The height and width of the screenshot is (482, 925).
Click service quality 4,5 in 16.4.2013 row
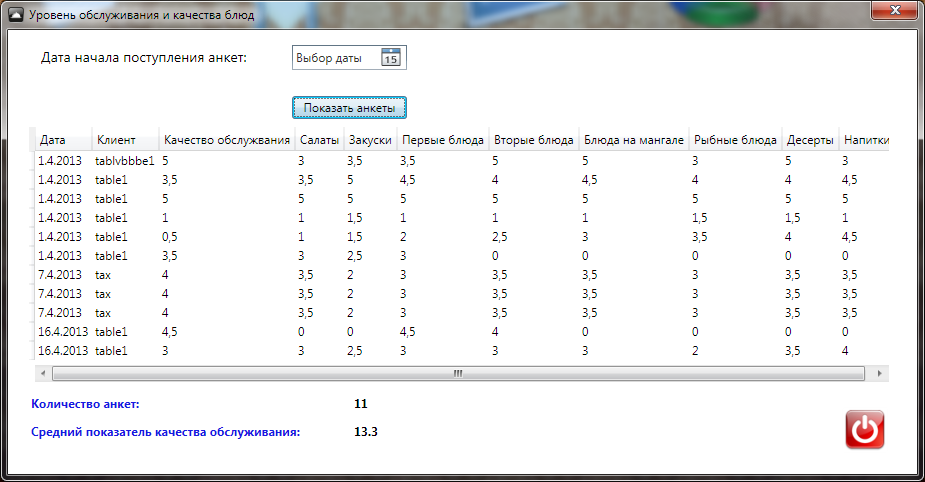click(169, 332)
